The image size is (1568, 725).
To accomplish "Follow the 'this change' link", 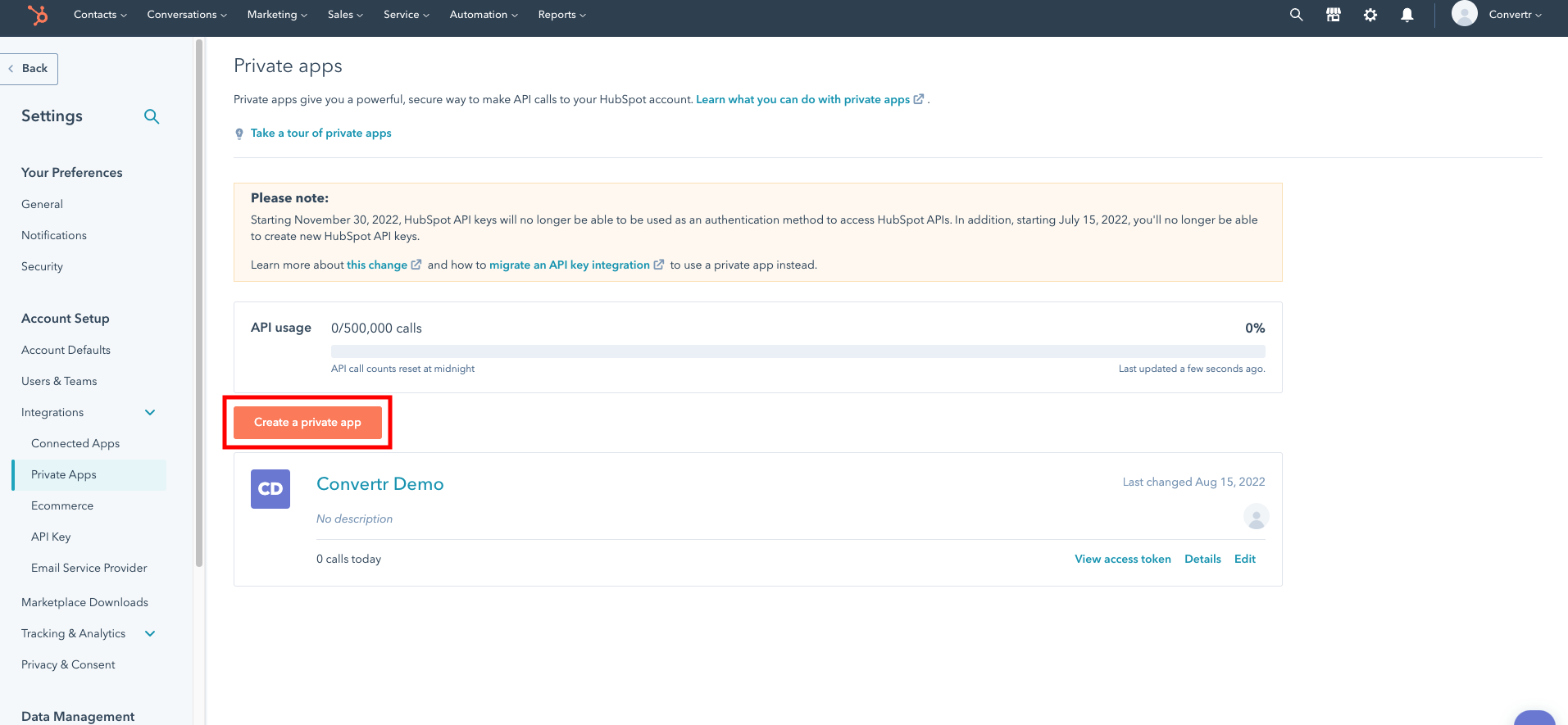I will [377, 265].
